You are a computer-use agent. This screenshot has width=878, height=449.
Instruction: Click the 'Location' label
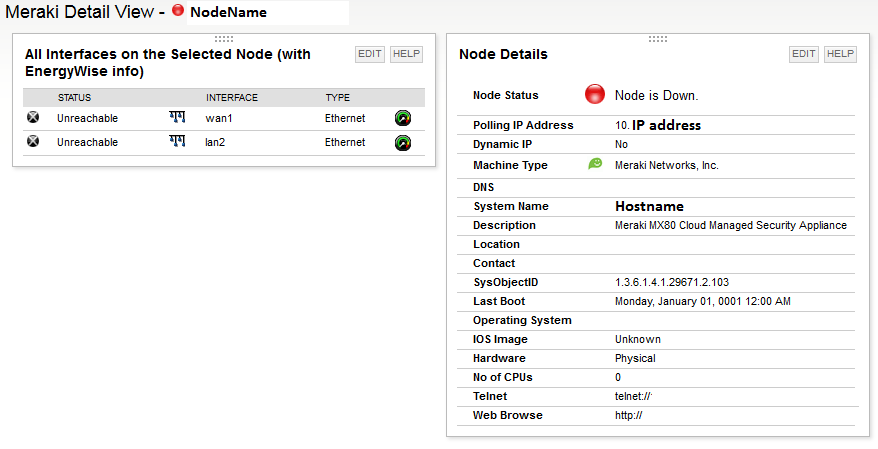tap(496, 244)
